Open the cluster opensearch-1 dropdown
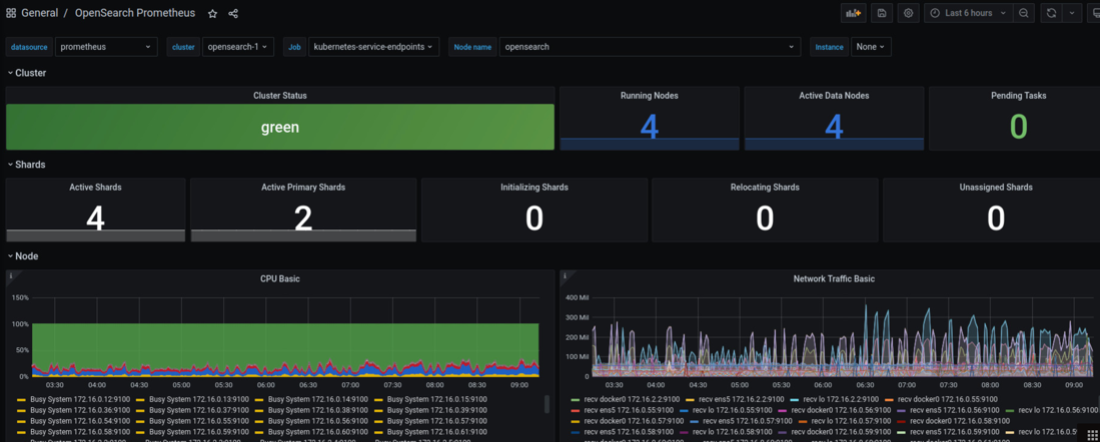Screen dimensions: 1100x446 pyautogui.click(x=237, y=47)
